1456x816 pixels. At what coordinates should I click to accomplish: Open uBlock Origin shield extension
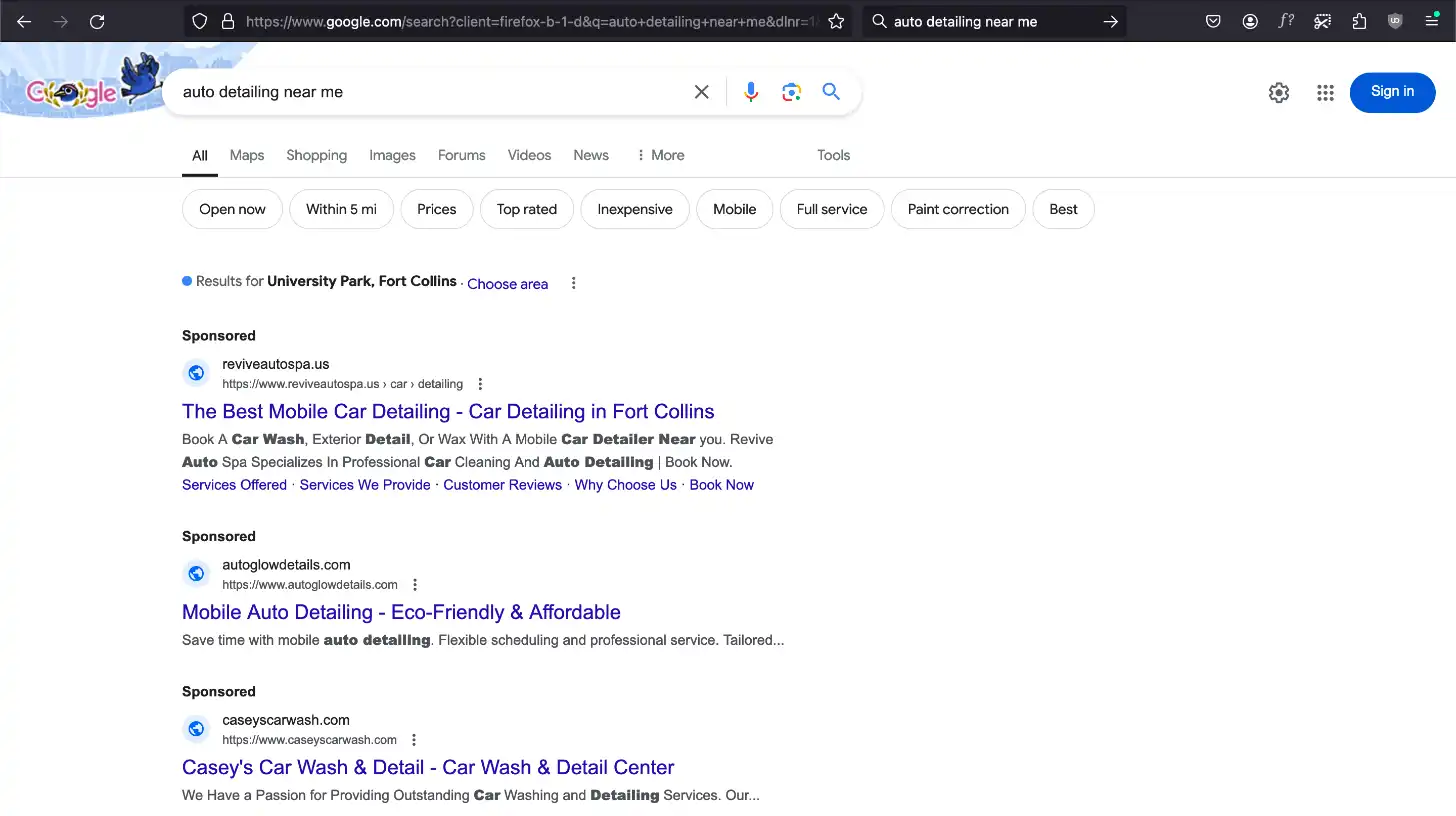tap(1395, 21)
